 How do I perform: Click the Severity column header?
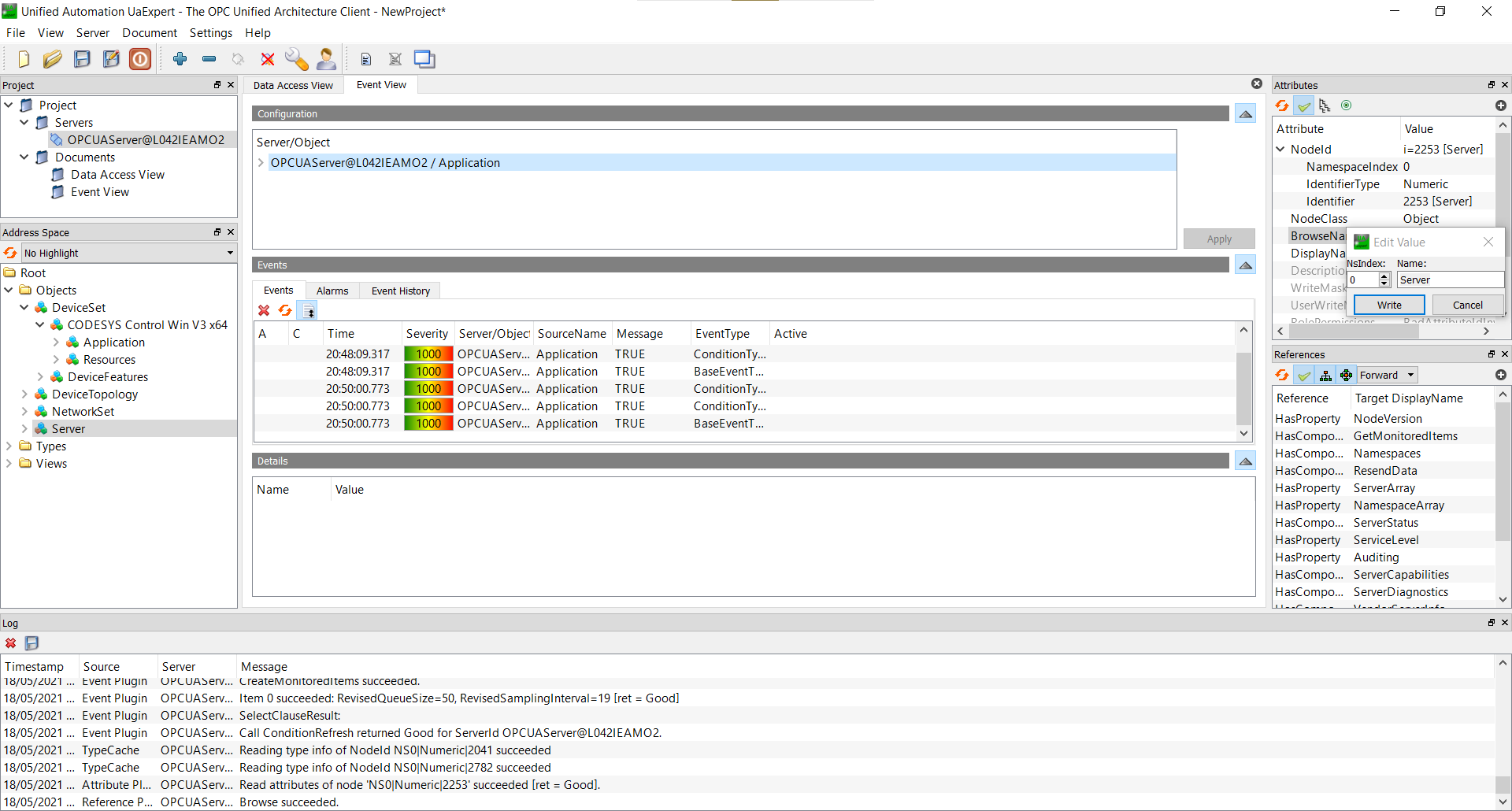[x=428, y=334]
